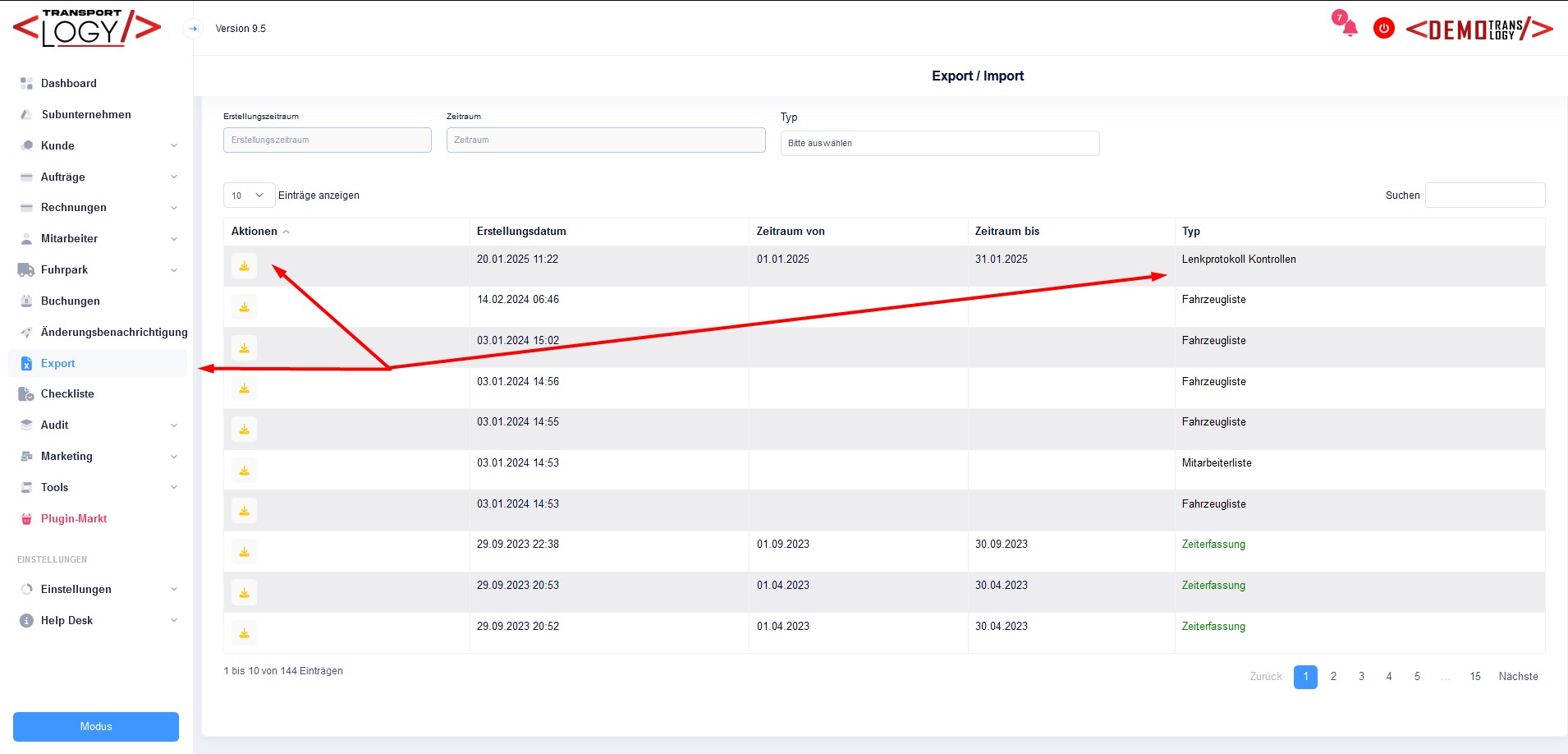Image resolution: width=1568 pixels, height=754 pixels.
Task: Expand the Fuhrpark menu
Action: 97,270
